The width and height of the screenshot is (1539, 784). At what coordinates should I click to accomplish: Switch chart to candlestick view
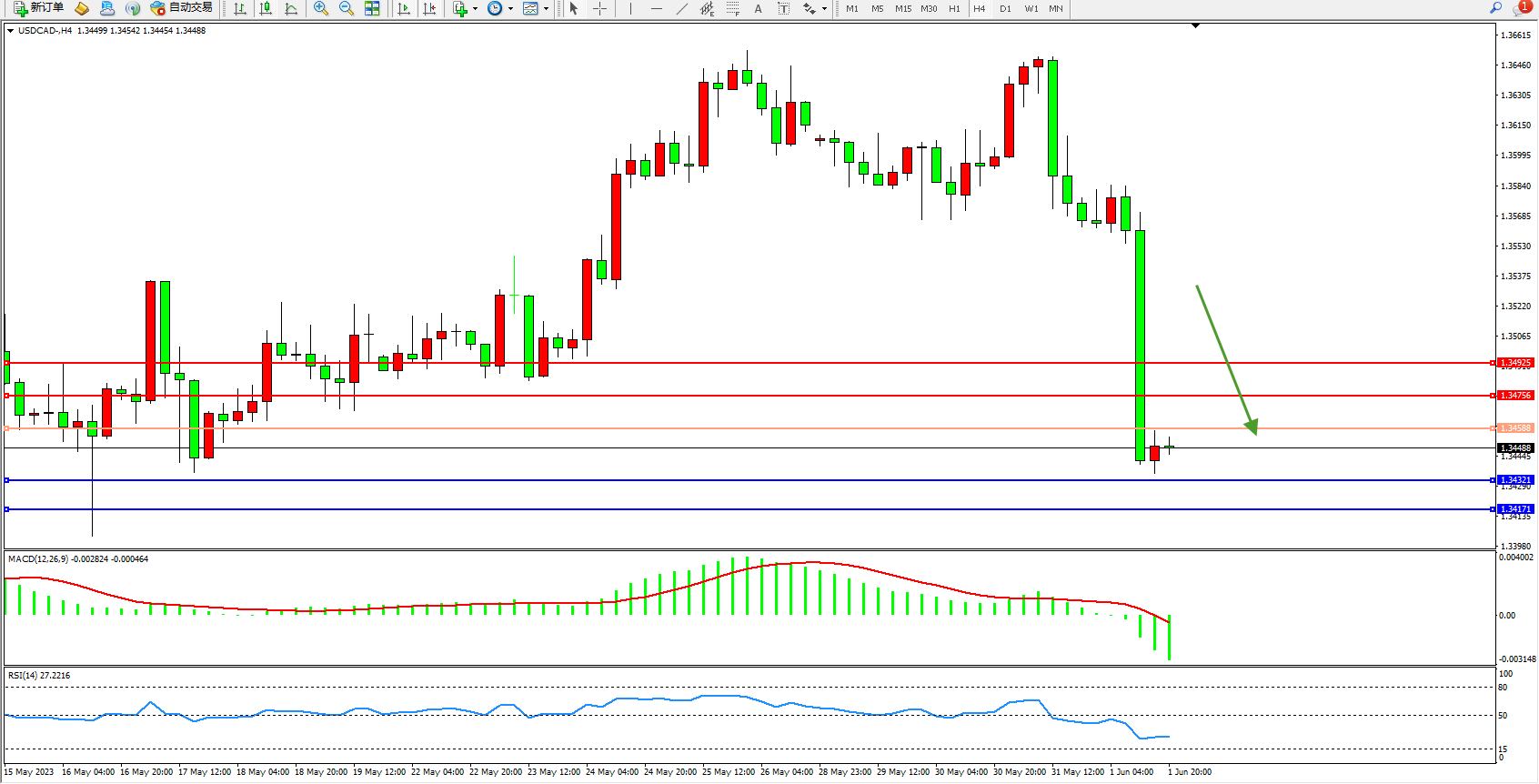pos(266,8)
